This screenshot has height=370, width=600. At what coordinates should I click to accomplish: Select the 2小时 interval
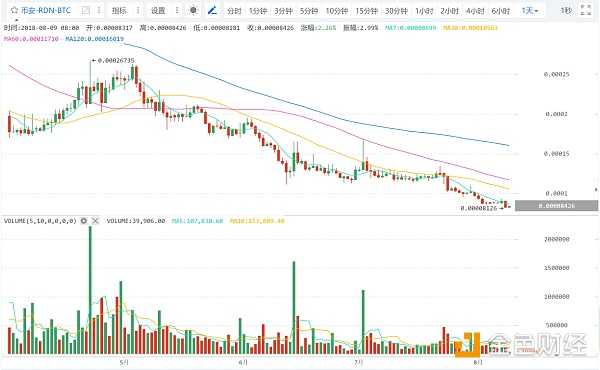click(x=449, y=11)
